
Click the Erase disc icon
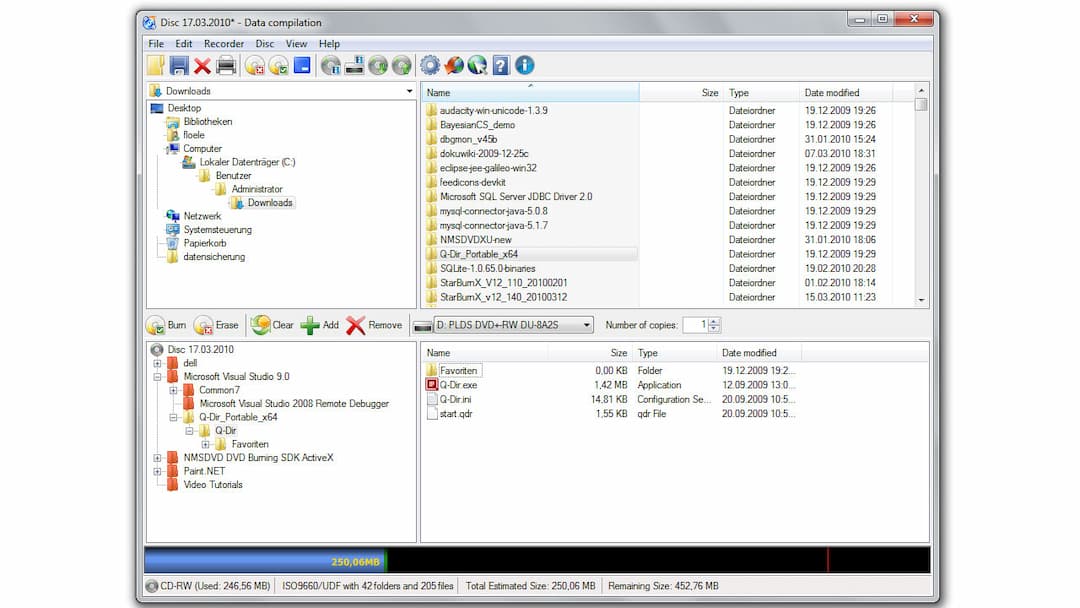coord(216,324)
